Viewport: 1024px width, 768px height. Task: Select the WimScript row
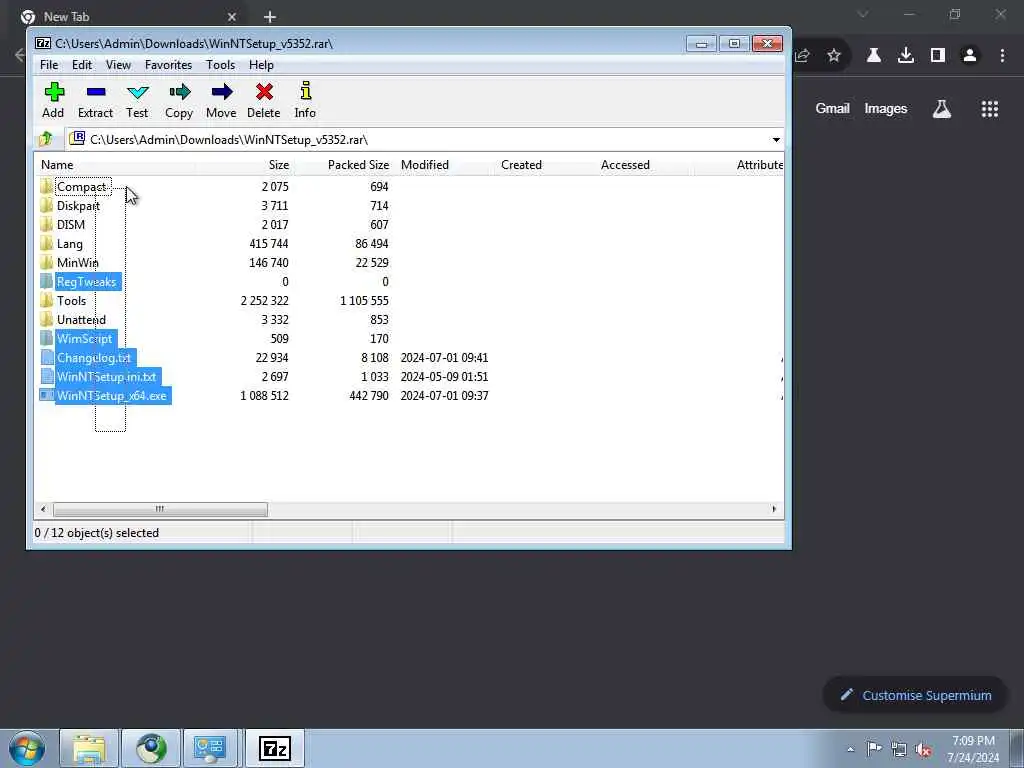409,338
